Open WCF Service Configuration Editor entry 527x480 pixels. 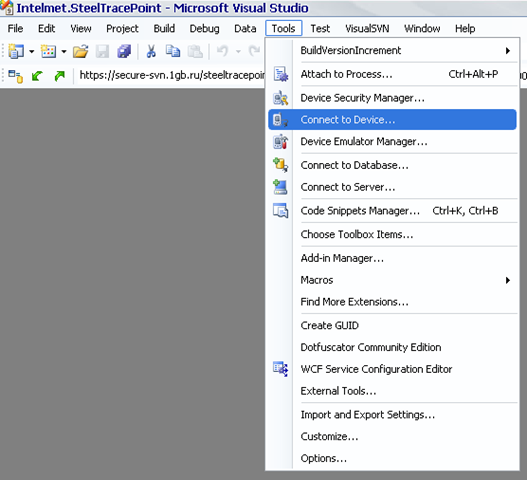pyautogui.click(x=392, y=369)
